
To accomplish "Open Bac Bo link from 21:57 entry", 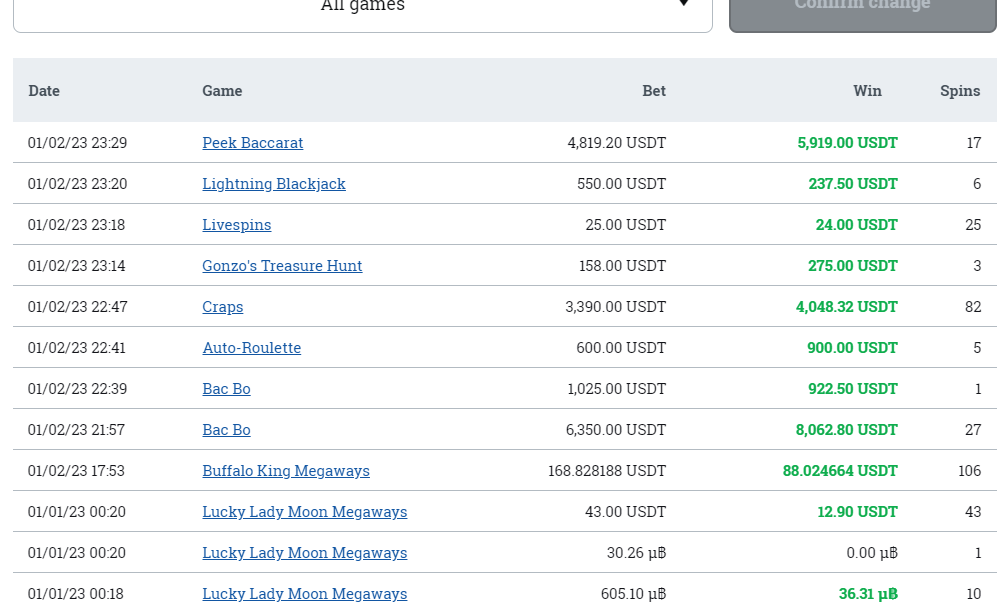I will pyautogui.click(x=226, y=430).
